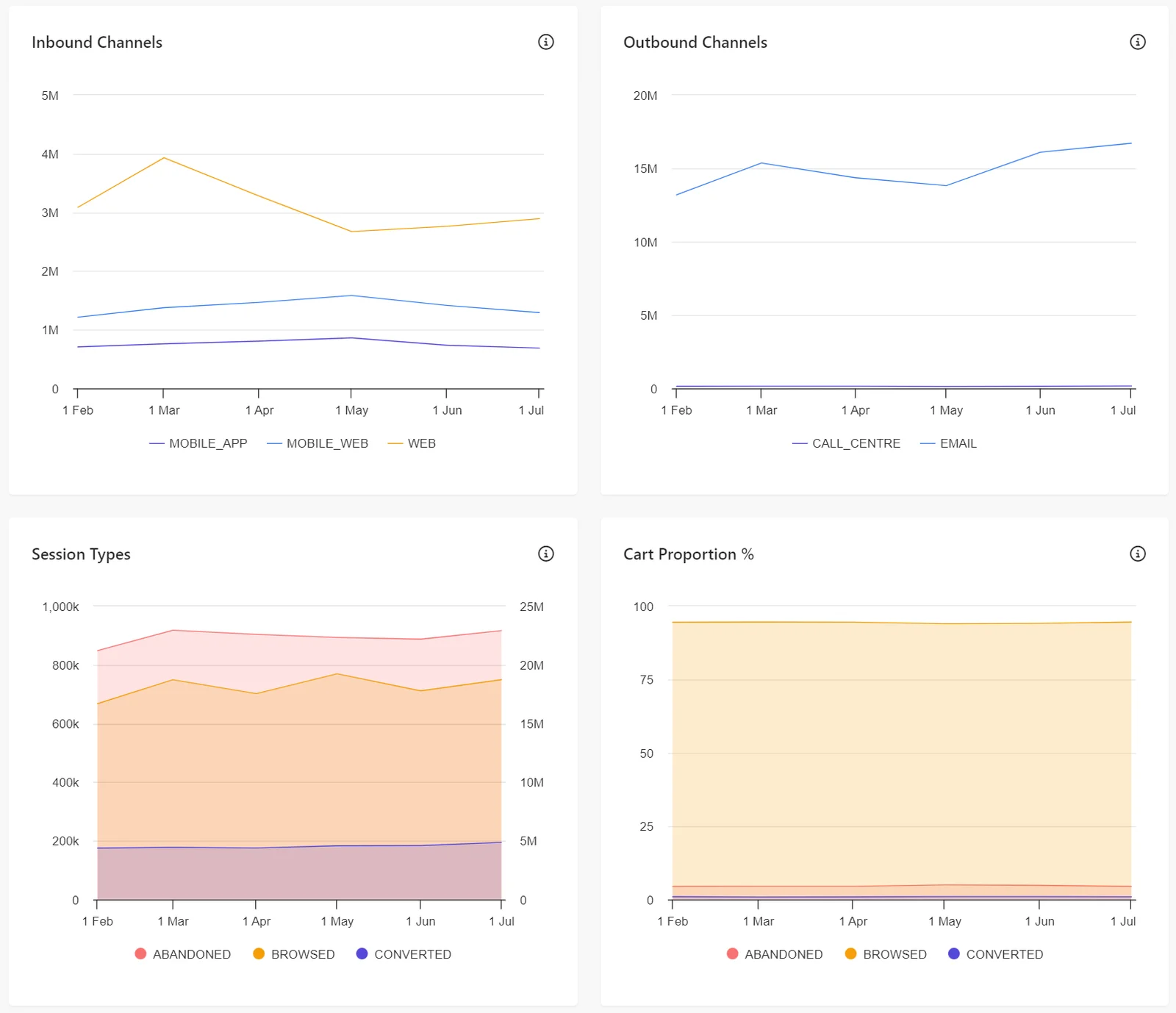Toggle BROWSED legend item in Cart Proportion %
This screenshot has height=1013, width=1176.
click(x=886, y=954)
